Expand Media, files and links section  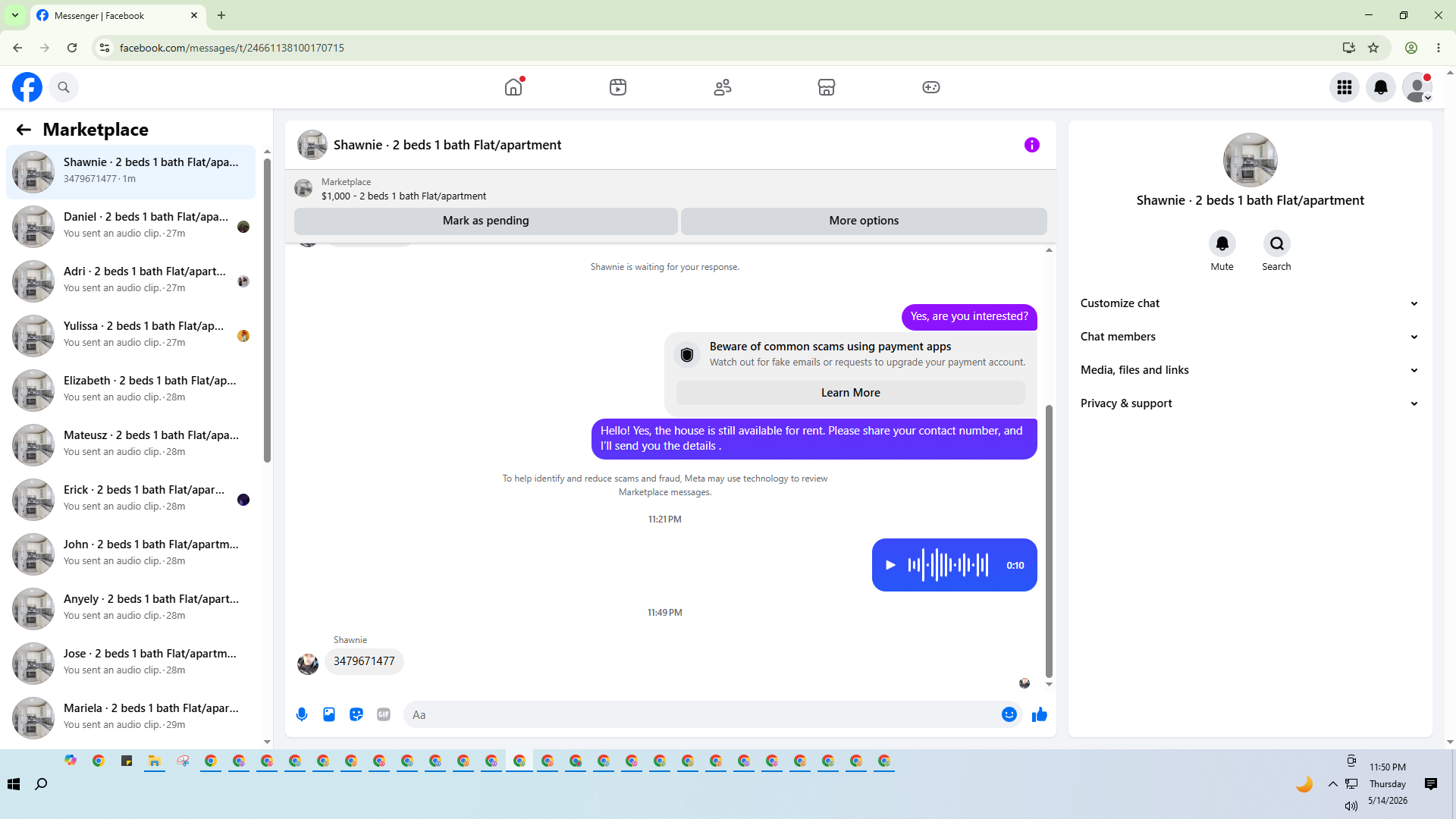coord(1250,370)
